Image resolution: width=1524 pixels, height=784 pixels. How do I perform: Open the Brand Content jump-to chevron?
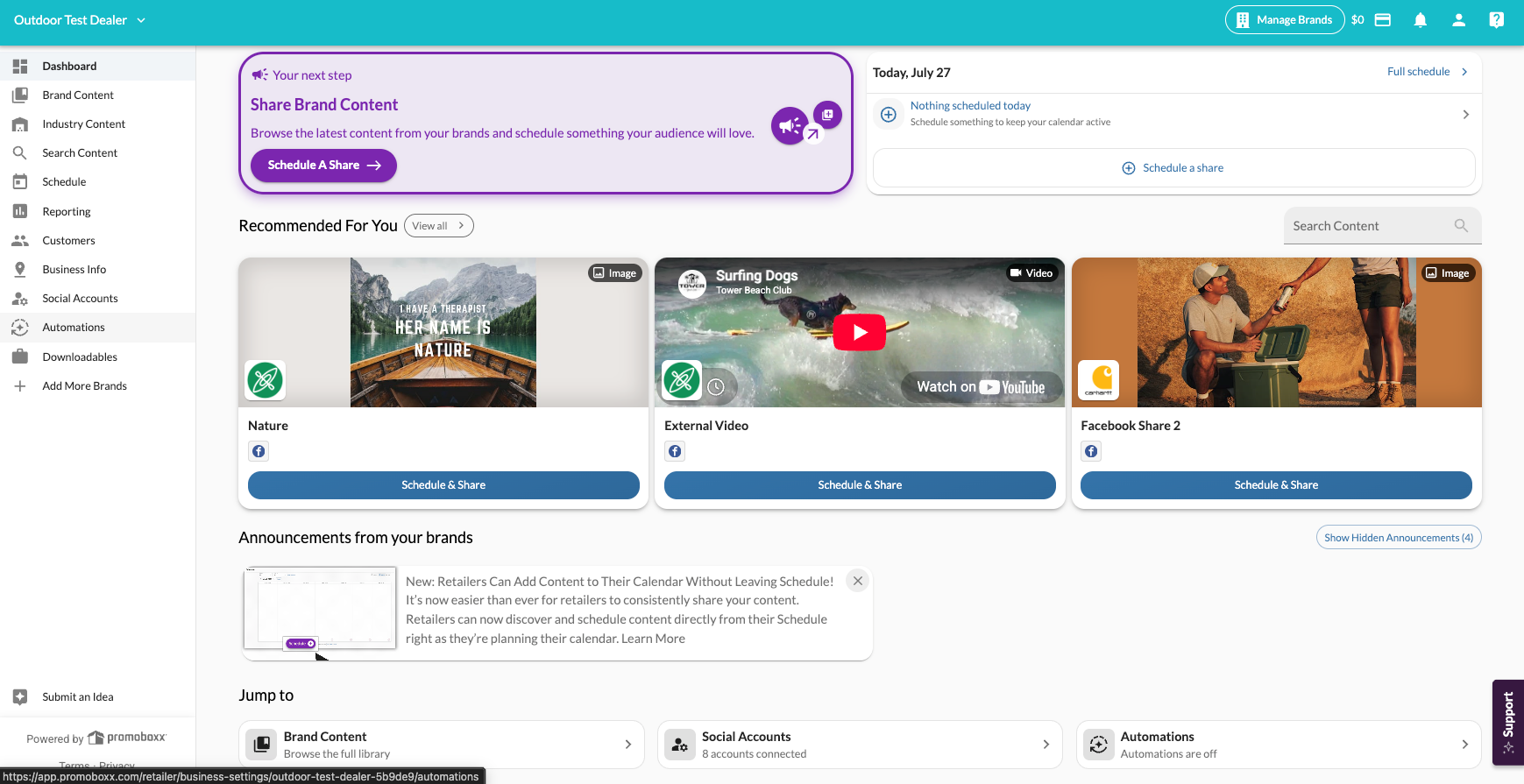(x=627, y=745)
